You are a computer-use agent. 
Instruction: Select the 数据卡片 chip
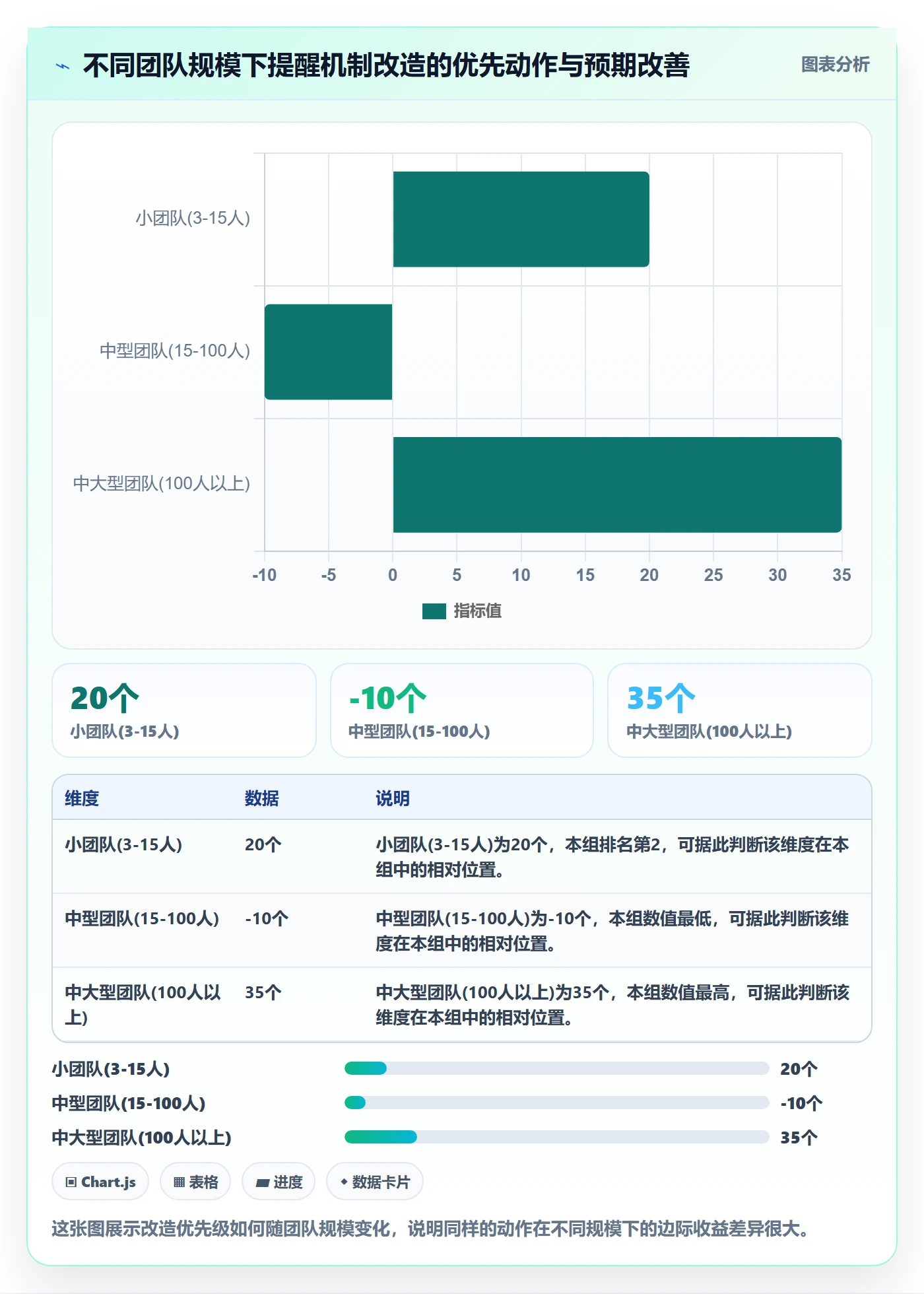click(x=375, y=1182)
